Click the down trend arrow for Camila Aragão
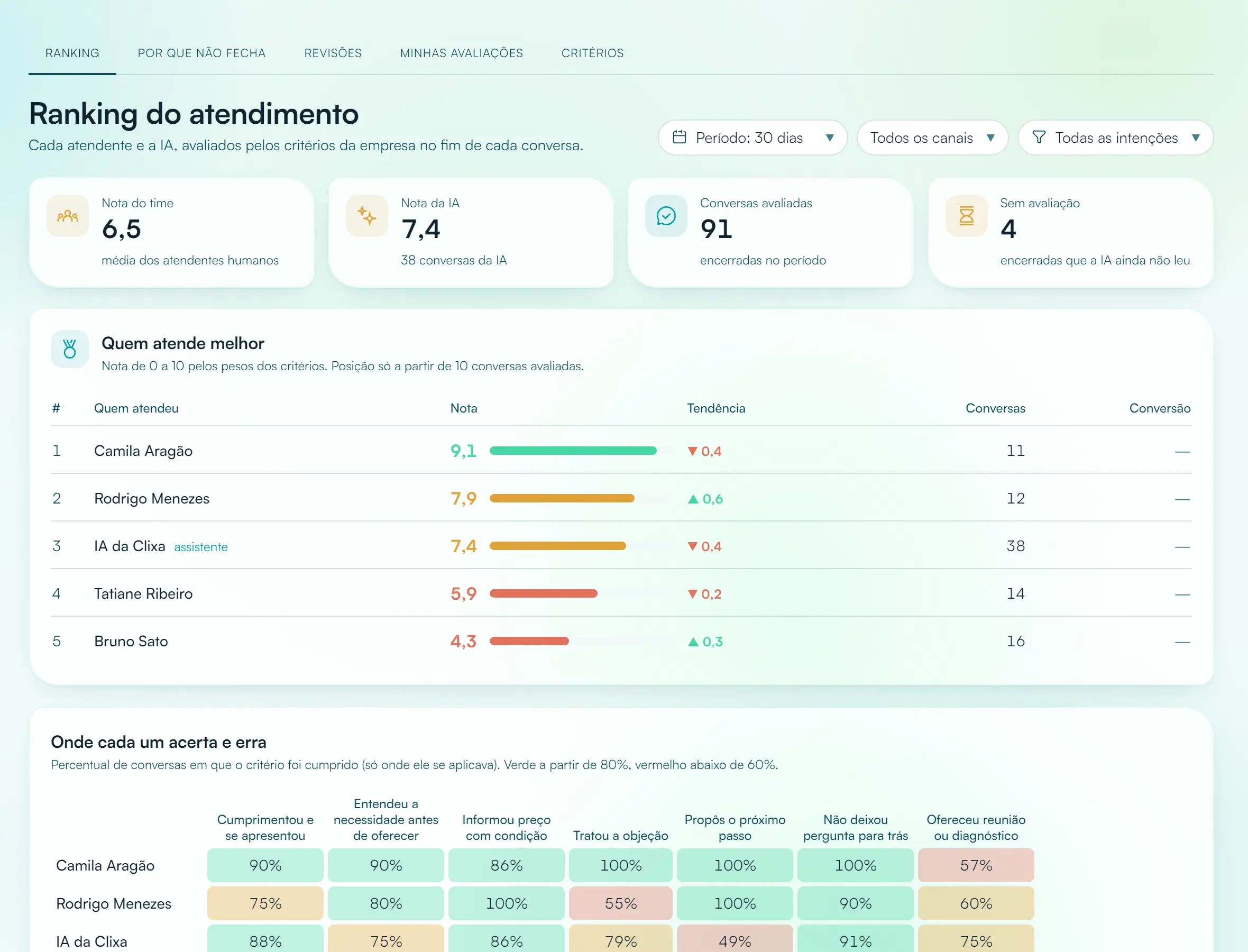1248x952 pixels. tap(692, 452)
